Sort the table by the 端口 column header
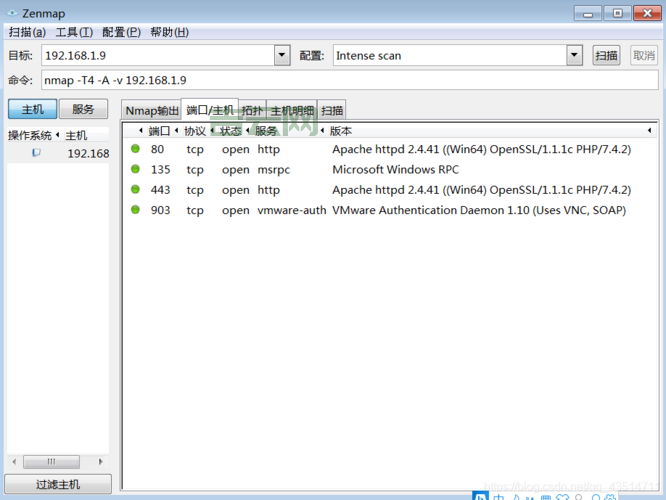The height and width of the screenshot is (500, 666). click(159, 131)
